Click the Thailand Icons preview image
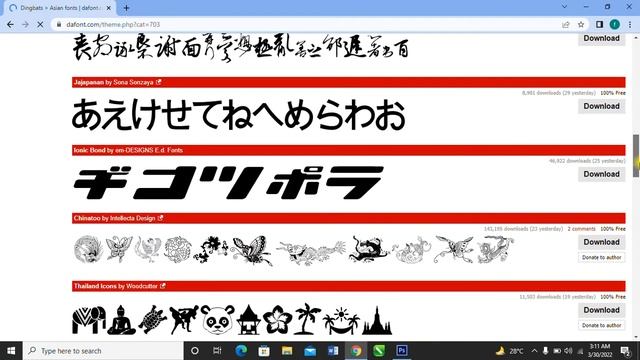 232,319
